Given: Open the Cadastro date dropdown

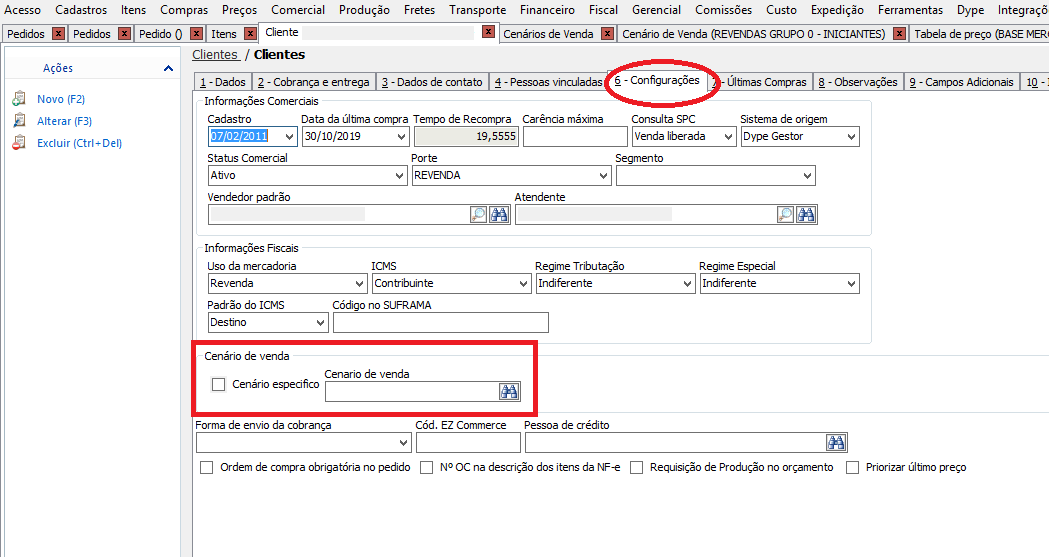Looking at the screenshot, I should click(x=289, y=136).
